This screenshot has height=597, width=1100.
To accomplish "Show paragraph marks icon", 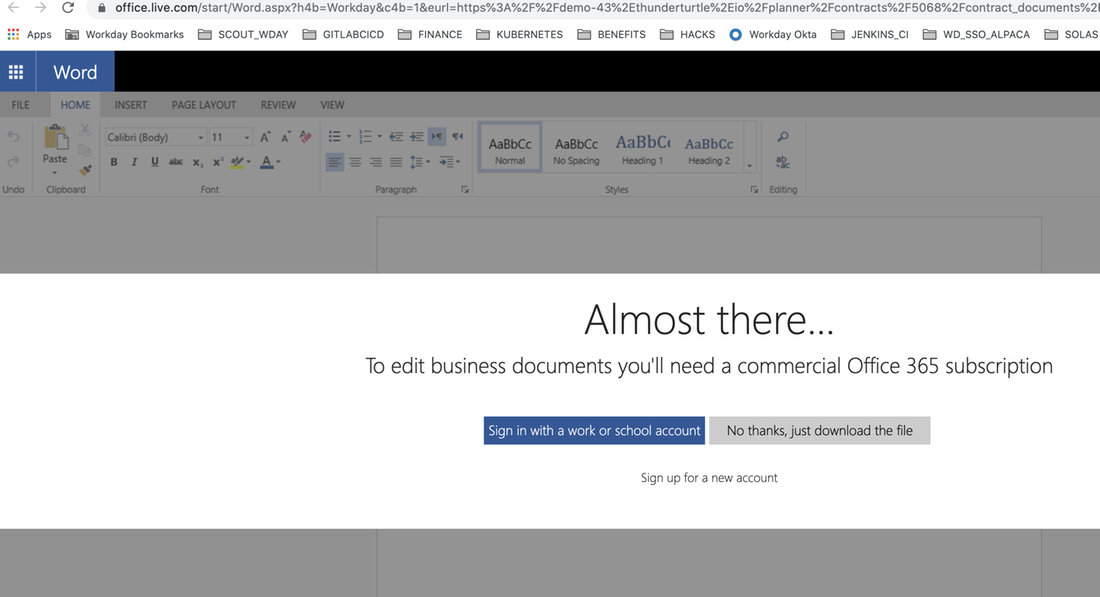I will tap(456, 135).
